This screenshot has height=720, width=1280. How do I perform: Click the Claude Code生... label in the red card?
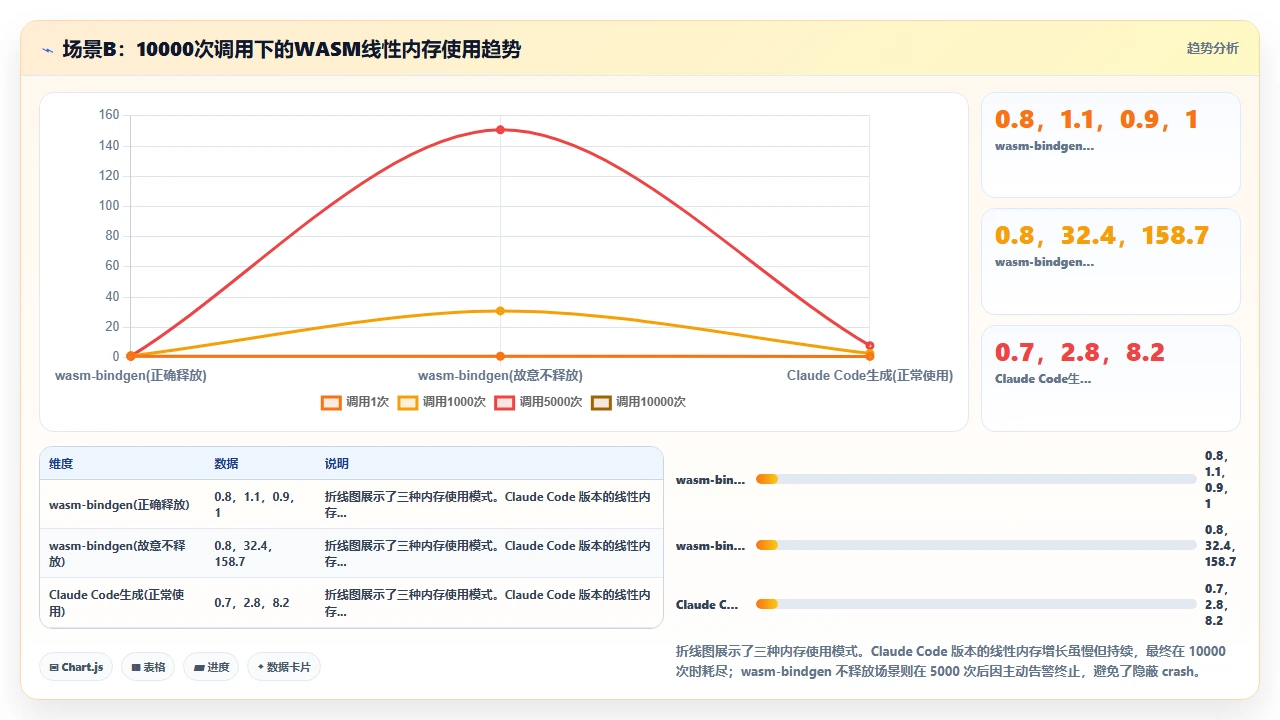coord(1043,379)
